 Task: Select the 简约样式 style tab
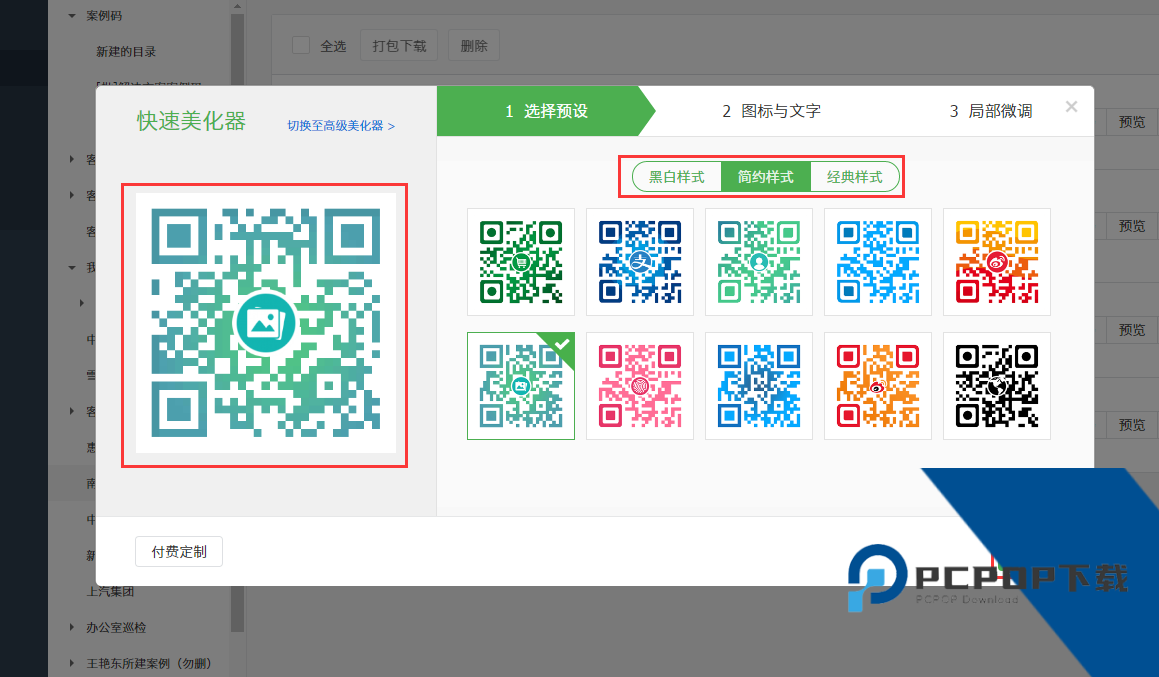766,177
